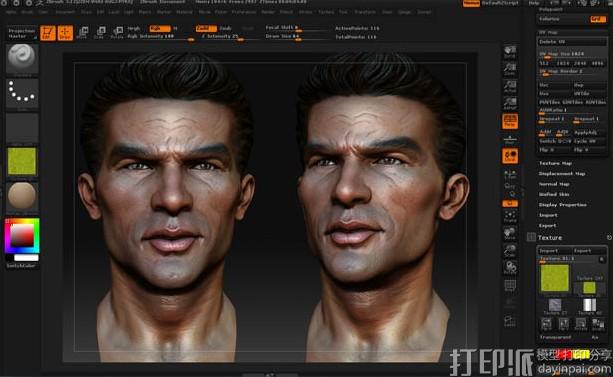613x377 pixels.
Task: Click the Projection Master button
Action: [22, 33]
